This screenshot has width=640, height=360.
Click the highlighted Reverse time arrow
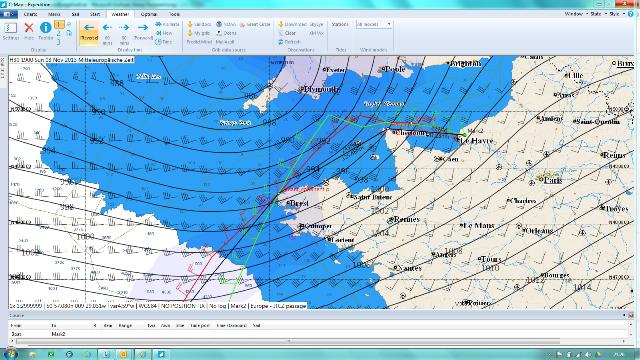89,32
